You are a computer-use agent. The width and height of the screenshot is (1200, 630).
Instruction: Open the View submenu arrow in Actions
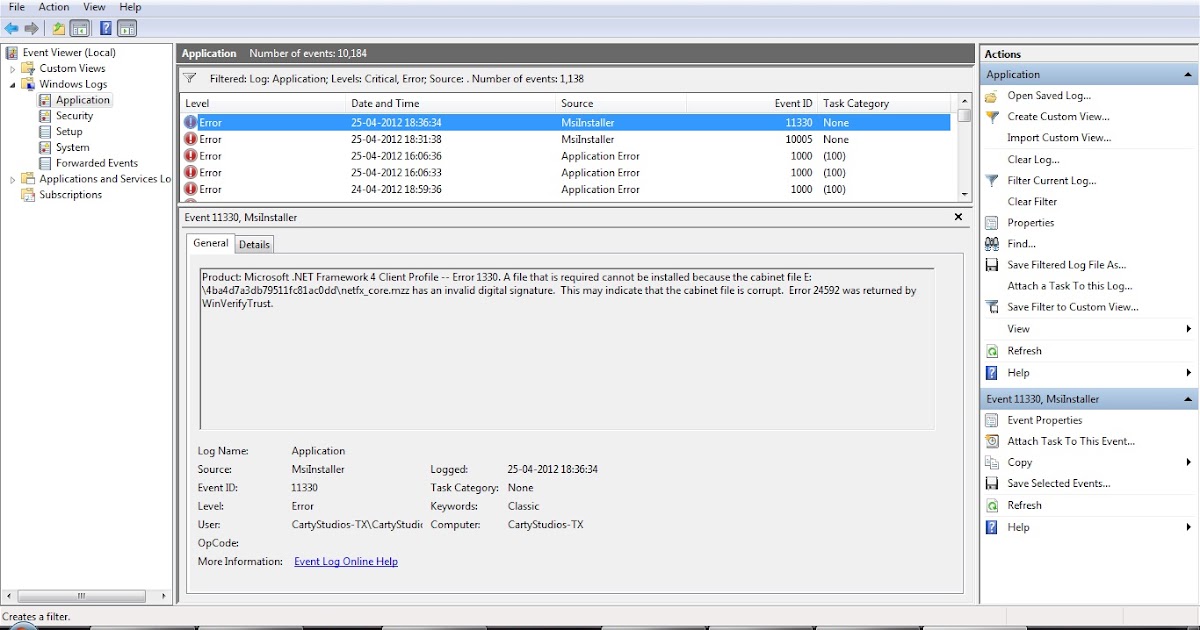1188,329
